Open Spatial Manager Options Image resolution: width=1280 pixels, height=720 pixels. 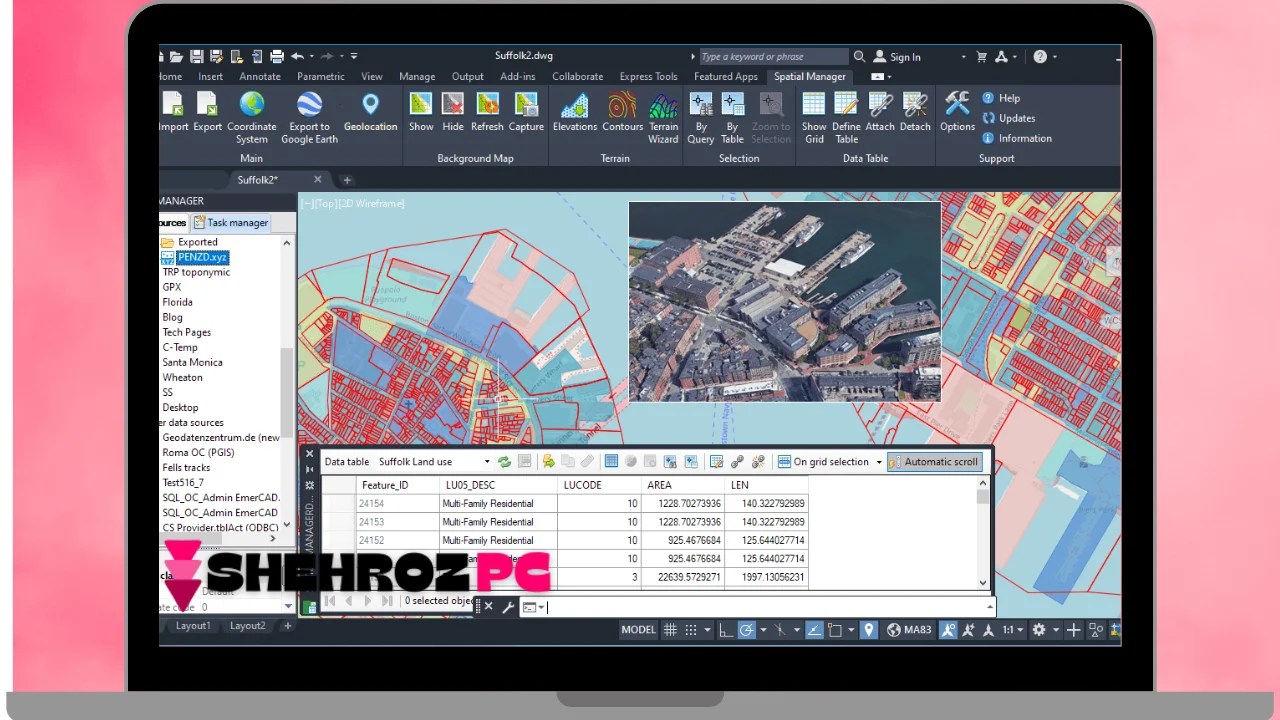pyautogui.click(x=957, y=111)
